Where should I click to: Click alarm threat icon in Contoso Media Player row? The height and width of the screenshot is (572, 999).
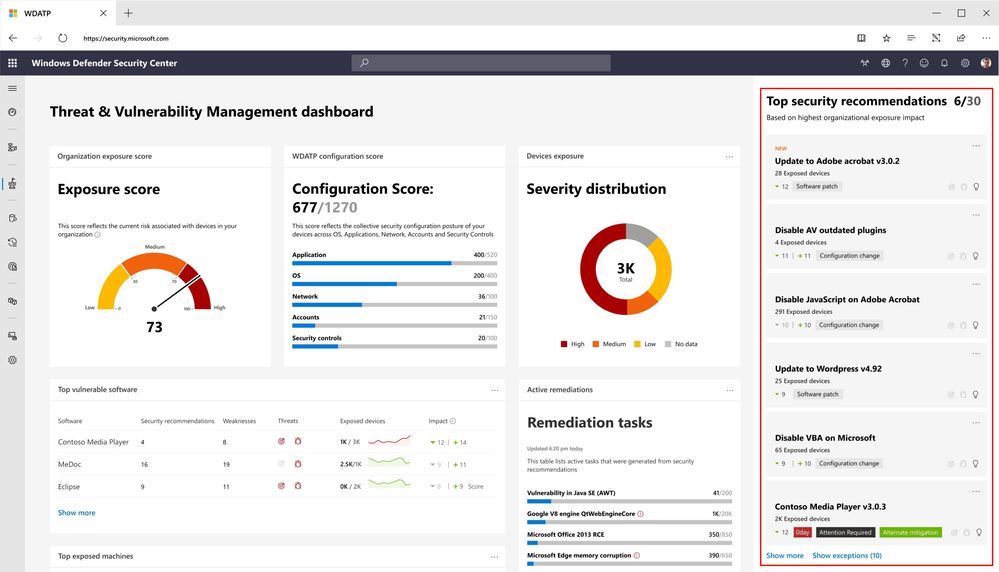298,441
